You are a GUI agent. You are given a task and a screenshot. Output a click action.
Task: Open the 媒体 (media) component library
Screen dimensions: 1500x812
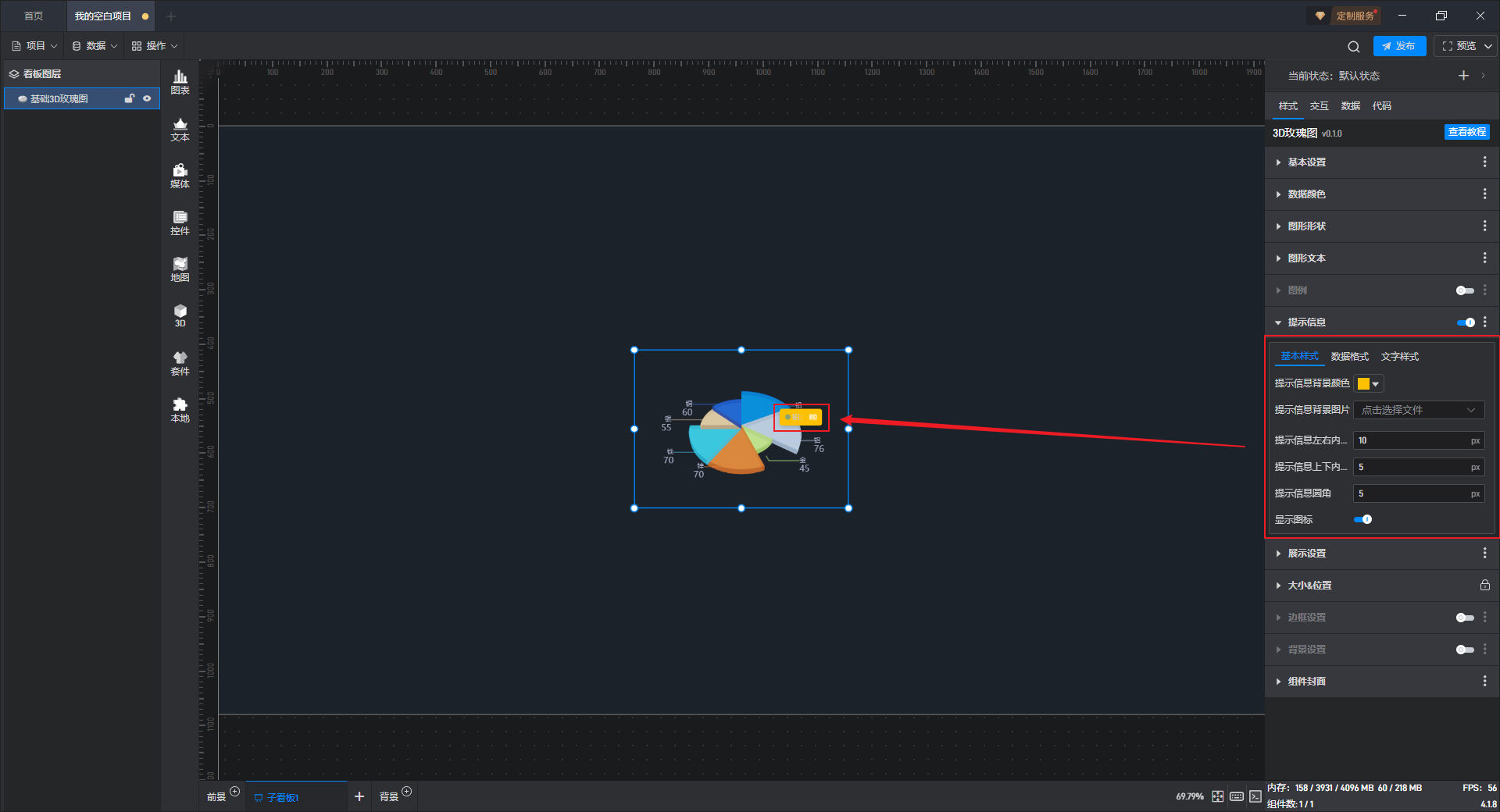180,176
